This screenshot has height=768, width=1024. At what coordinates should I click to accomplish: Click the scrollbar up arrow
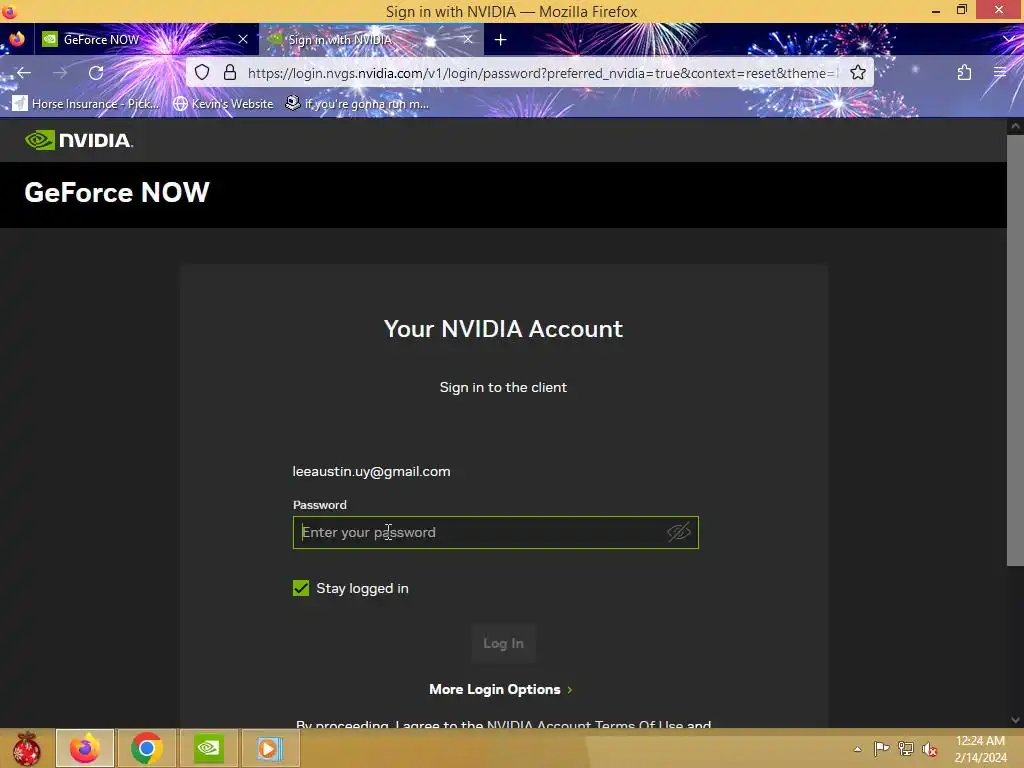click(1015, 125)
